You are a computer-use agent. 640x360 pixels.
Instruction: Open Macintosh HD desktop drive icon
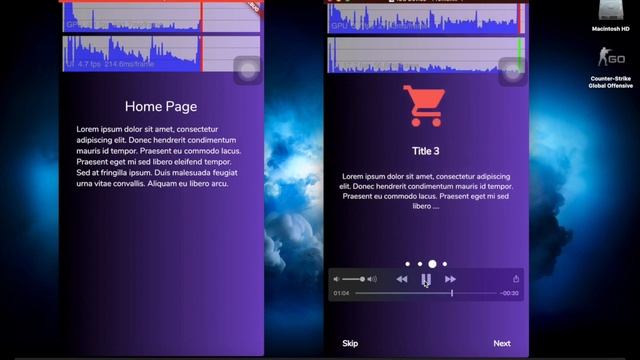click(x=611, y=16)
